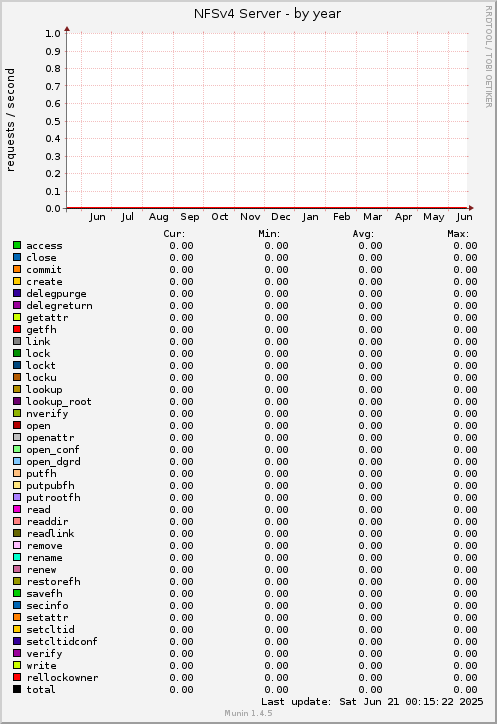Image resolution: width=497 pixels, height=724 pixels.
Task: Click the 'putfh' legend label
Action: coord(41,474)
